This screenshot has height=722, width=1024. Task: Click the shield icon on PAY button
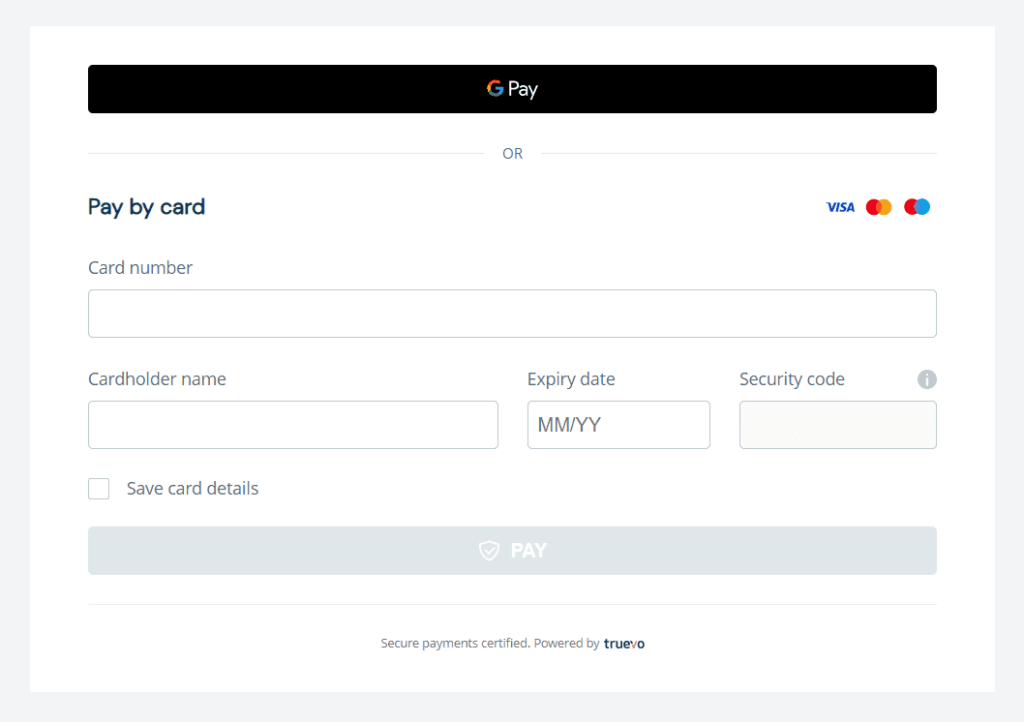(x=488, y=550)
